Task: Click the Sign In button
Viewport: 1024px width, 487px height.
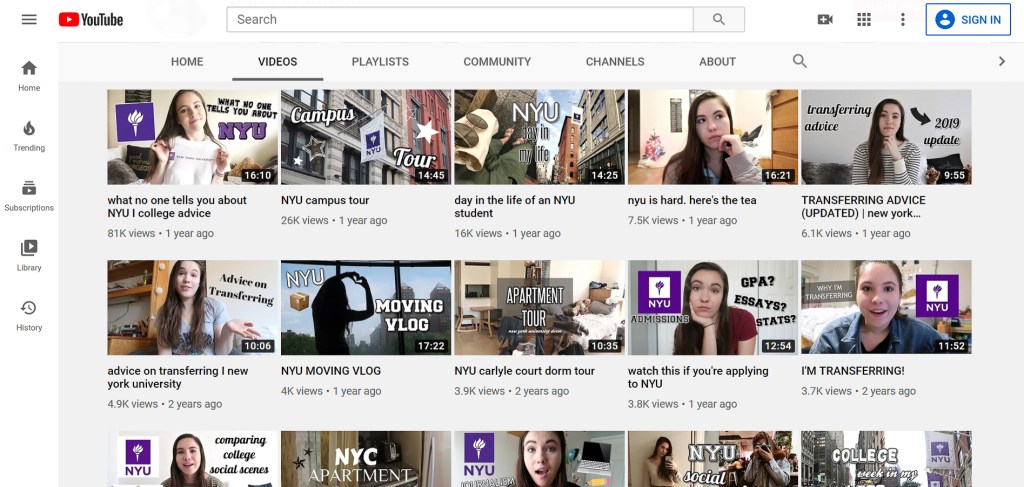Action: (x=968, y=20)
